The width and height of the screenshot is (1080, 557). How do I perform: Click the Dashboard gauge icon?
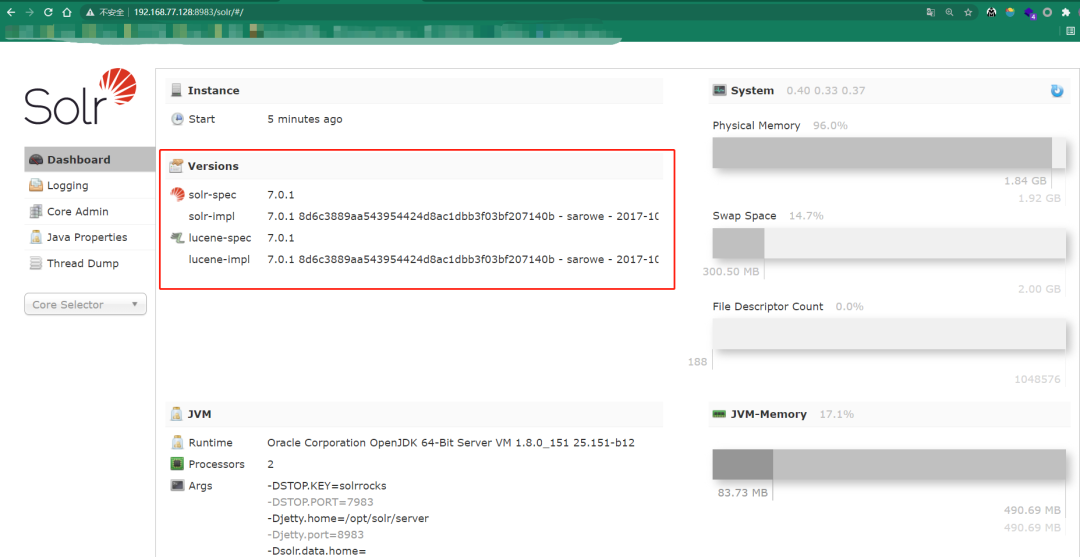[37, 160]
